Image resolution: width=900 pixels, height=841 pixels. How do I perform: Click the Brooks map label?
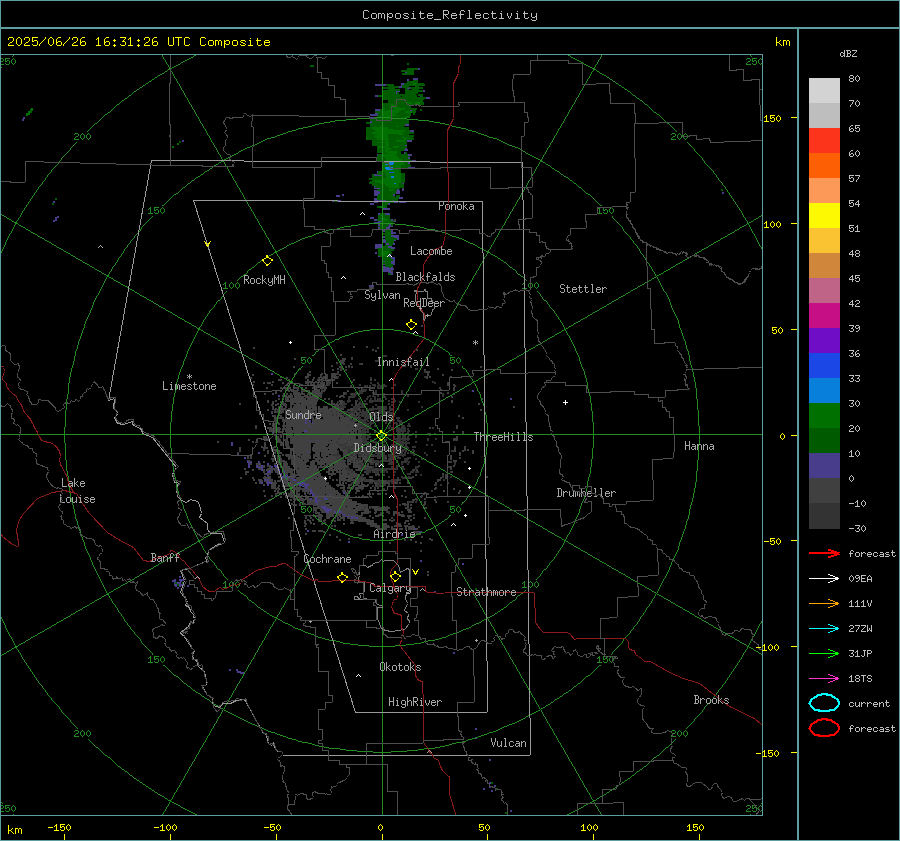(x=711, y=700)
